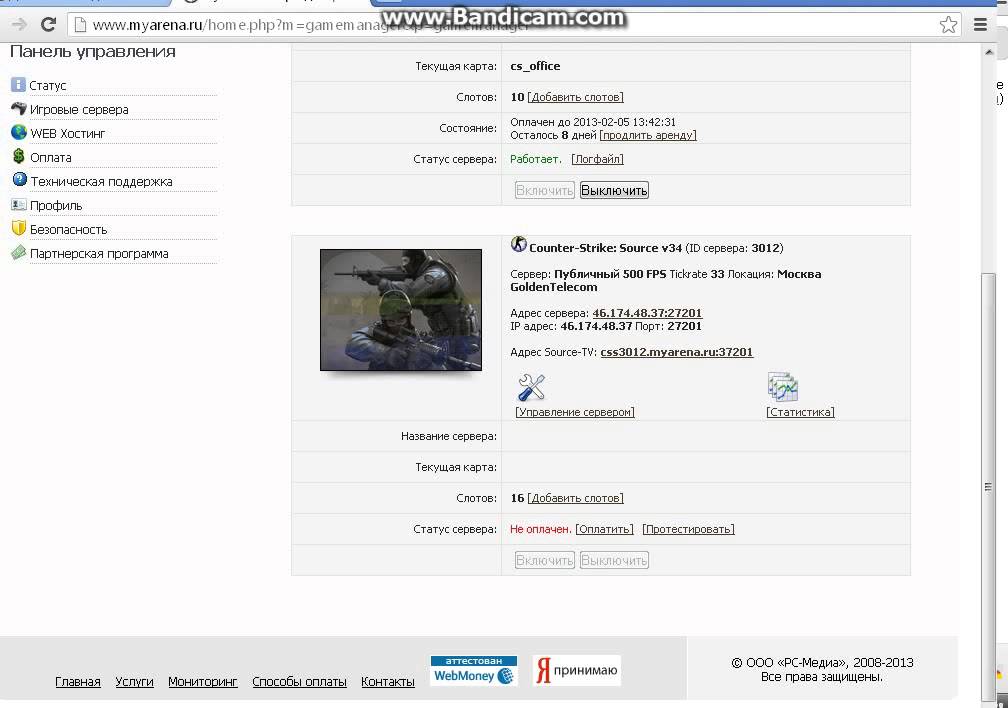
Task: Click the Counter-Strike Source server thumbnail image
Action: click(x=401, y=310)
